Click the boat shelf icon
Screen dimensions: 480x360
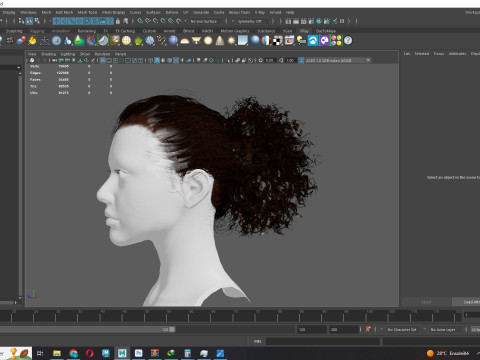(45, 41)
